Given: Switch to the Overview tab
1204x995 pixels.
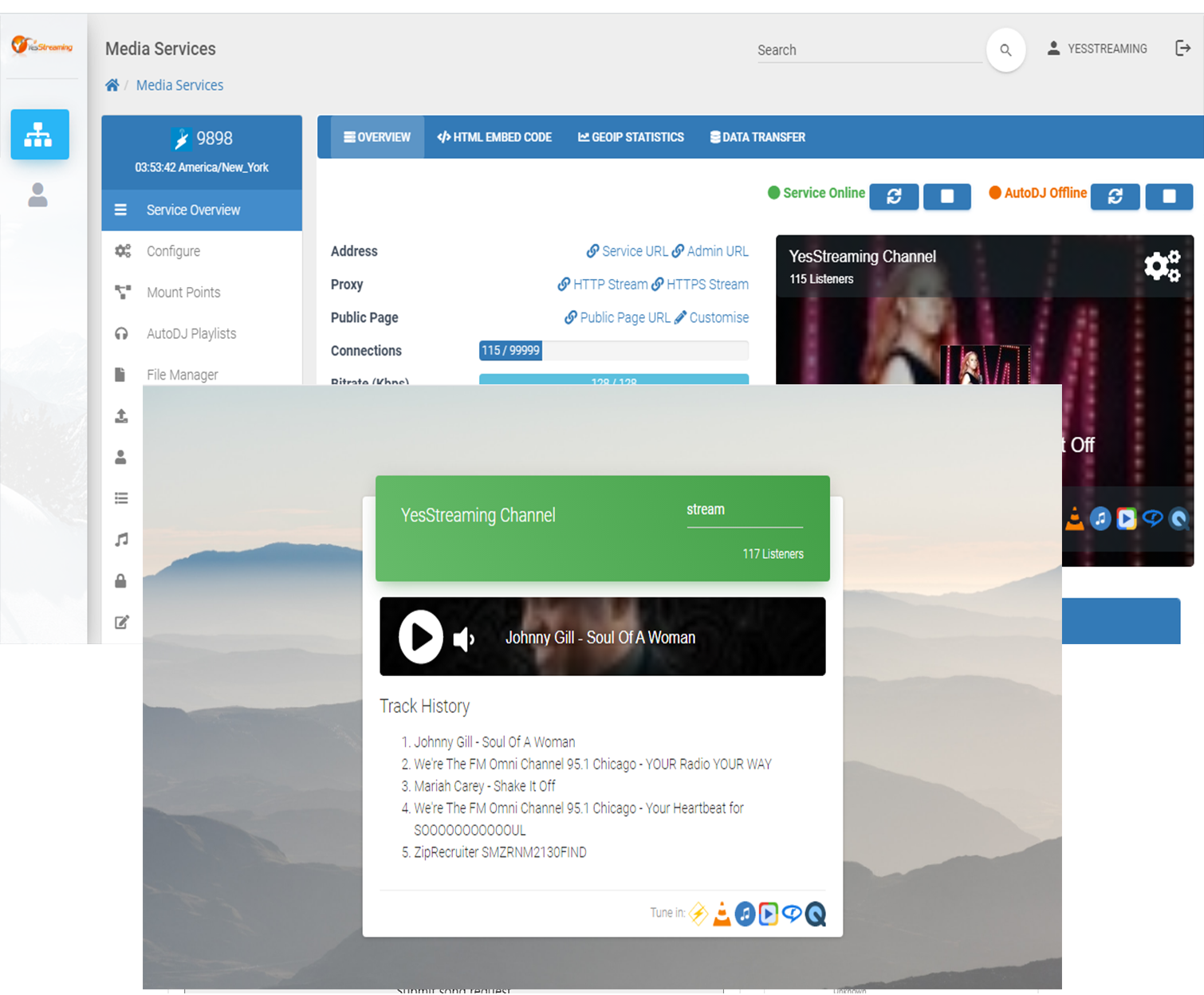Looking at the screenshot, I should pyautogui.click(x=377, y=137).
